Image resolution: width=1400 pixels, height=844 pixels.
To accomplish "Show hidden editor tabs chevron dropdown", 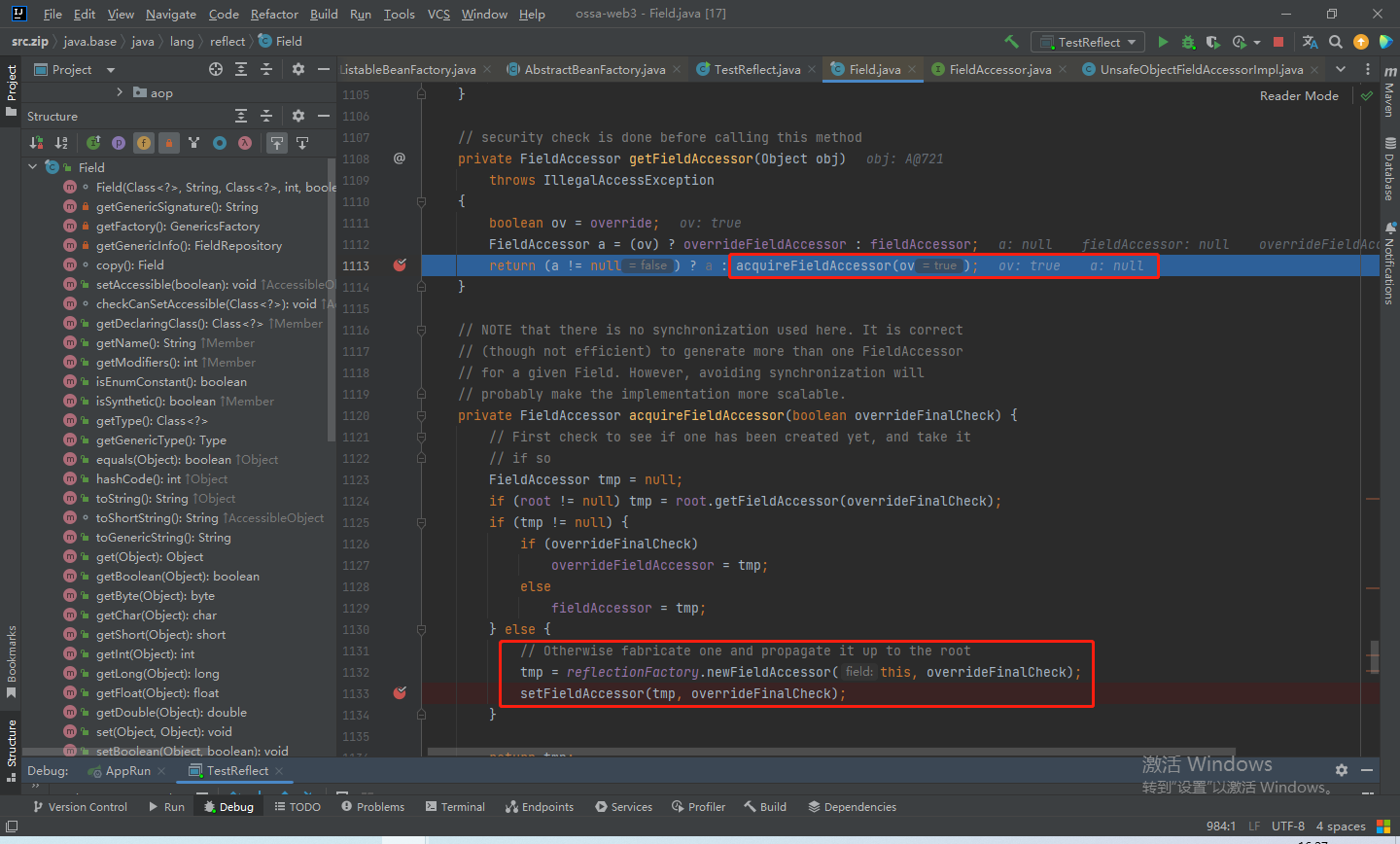I will [x=1341, y=69].
